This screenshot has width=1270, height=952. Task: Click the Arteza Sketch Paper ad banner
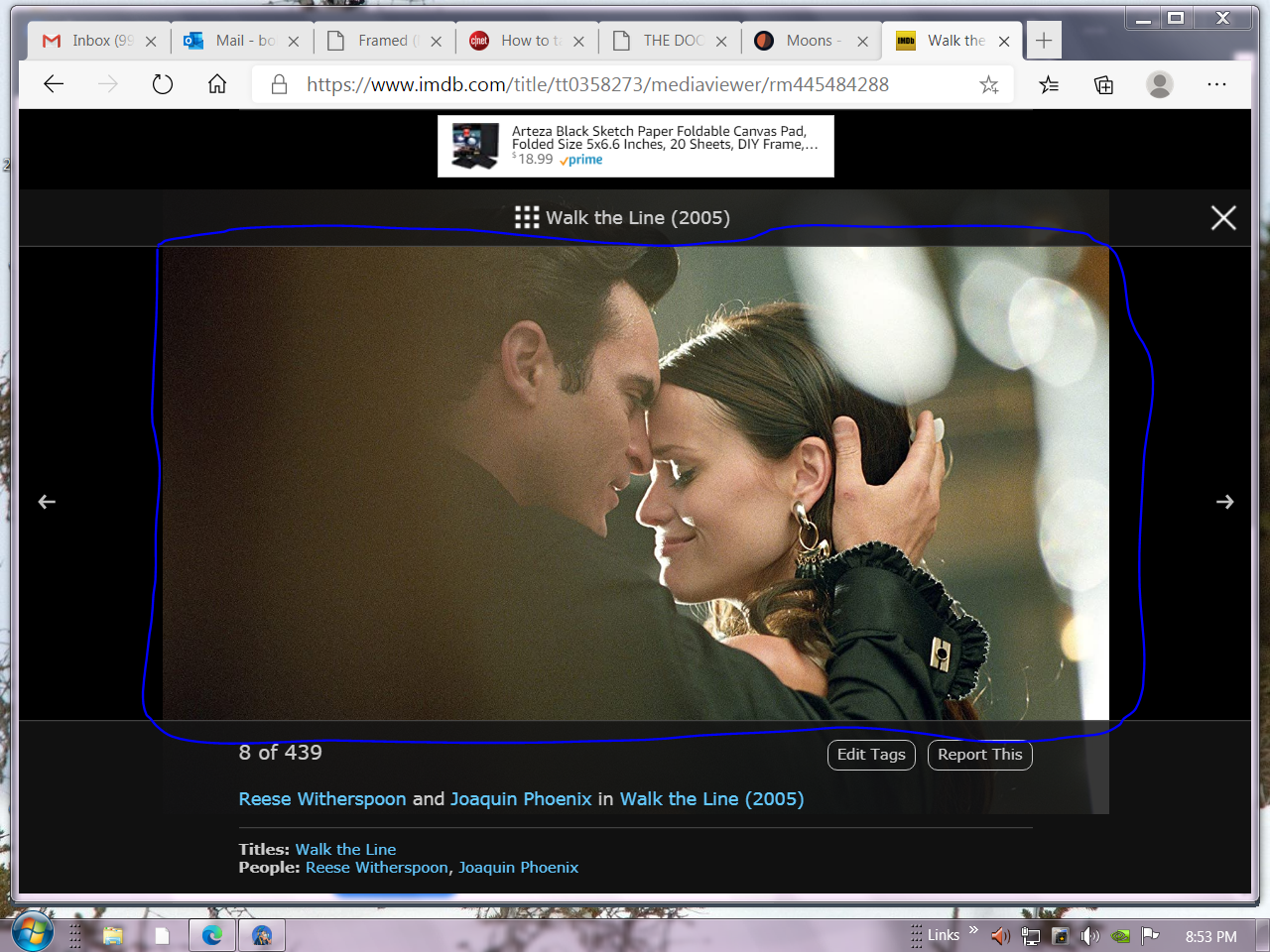point(636,146)
